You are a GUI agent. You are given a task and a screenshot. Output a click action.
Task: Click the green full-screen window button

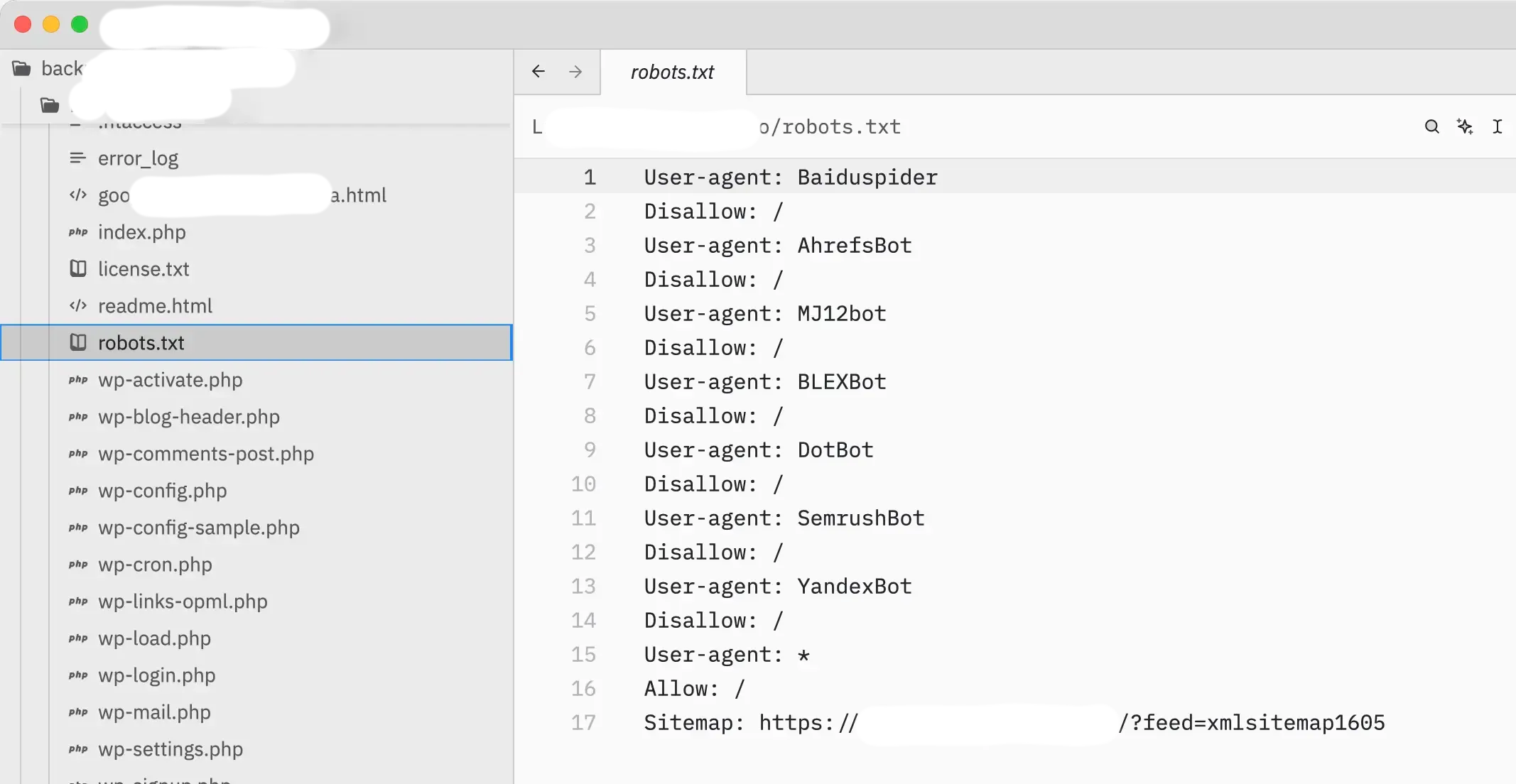(80, 24)
